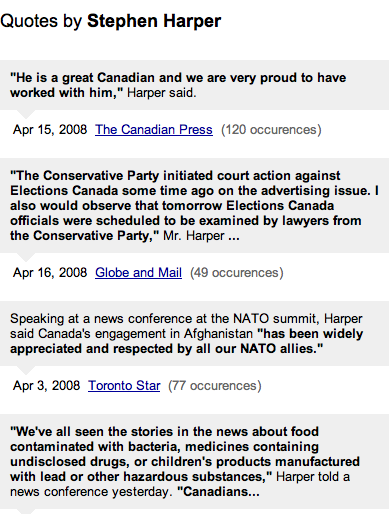The height and width of the screenshot is (514, 390).
Task: Click the Apr 16, 2008 date
Action: (50, 273)
